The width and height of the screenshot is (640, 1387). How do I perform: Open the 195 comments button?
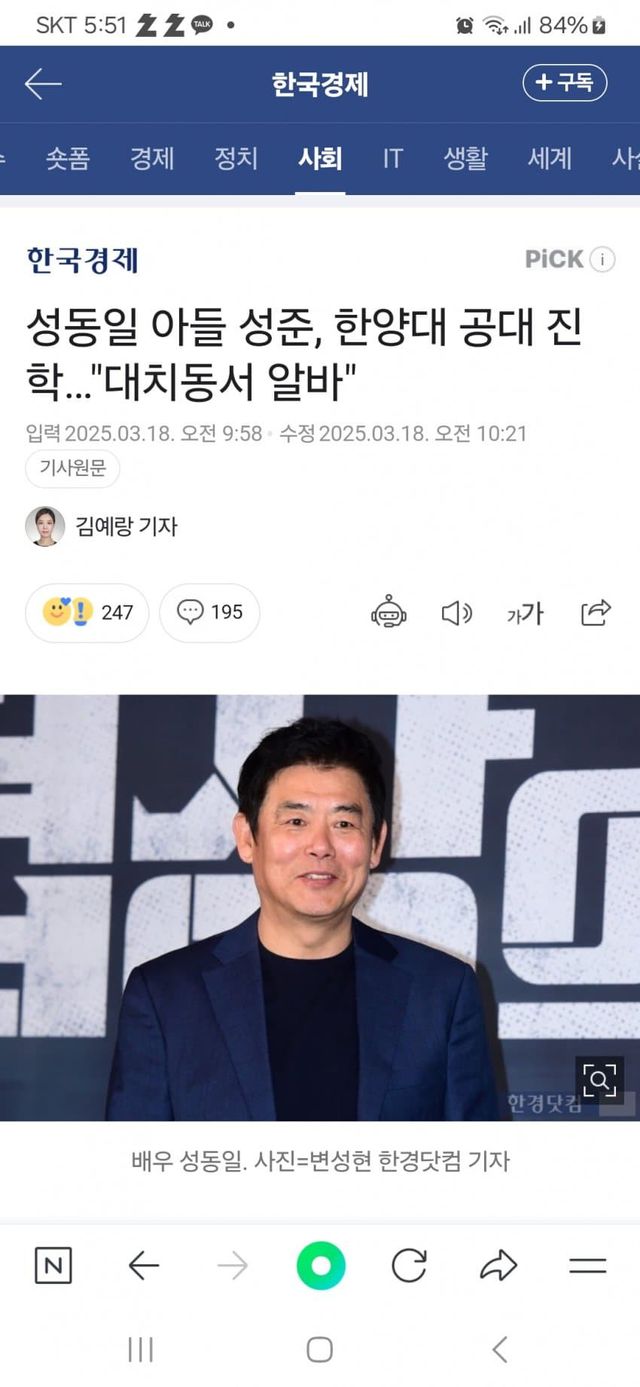(210, 612)
